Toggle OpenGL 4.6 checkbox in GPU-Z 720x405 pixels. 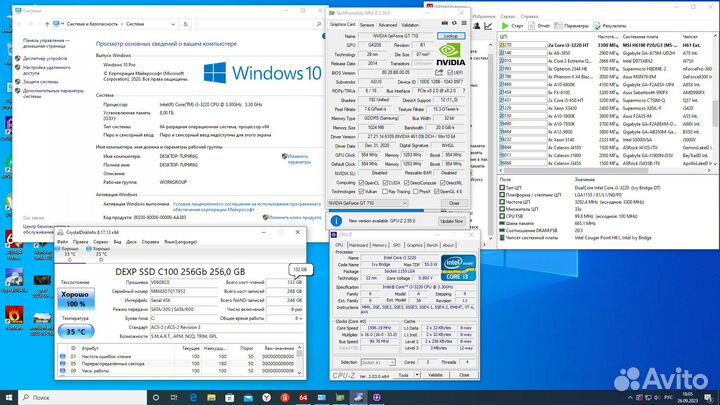[437, 191]
